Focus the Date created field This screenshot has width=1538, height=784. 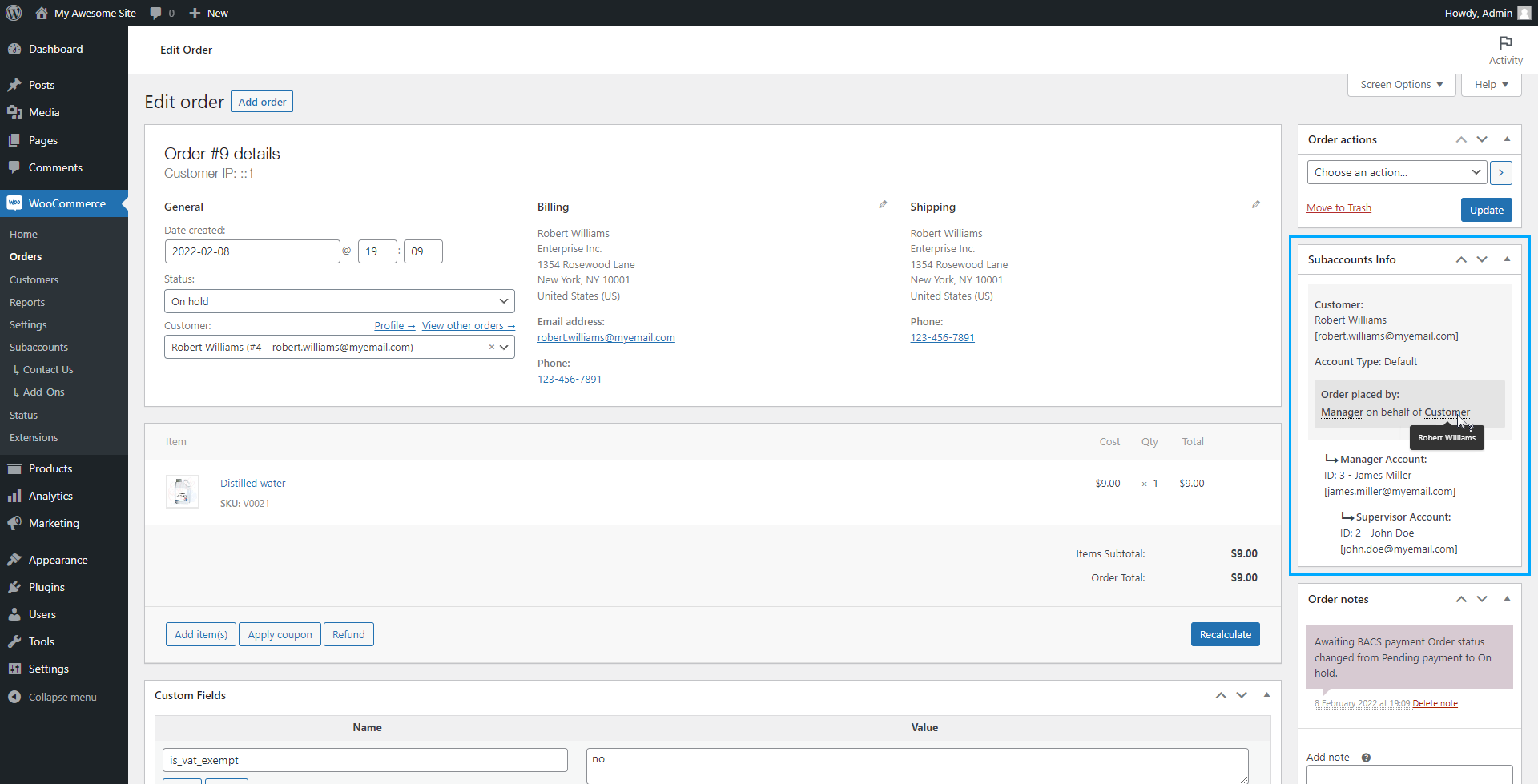[x=252, y=251]
